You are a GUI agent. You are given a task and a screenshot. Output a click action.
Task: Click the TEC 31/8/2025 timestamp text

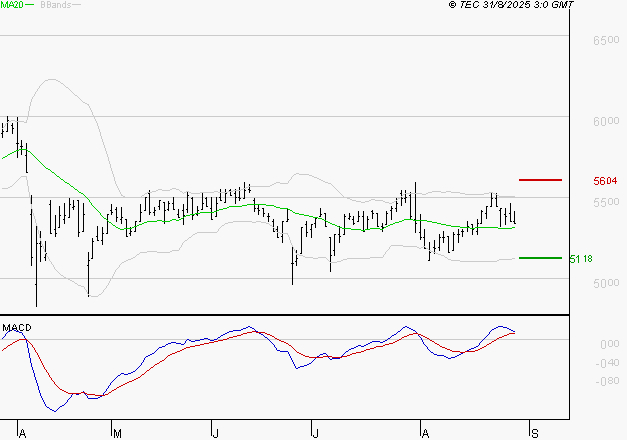coord(518,6)
